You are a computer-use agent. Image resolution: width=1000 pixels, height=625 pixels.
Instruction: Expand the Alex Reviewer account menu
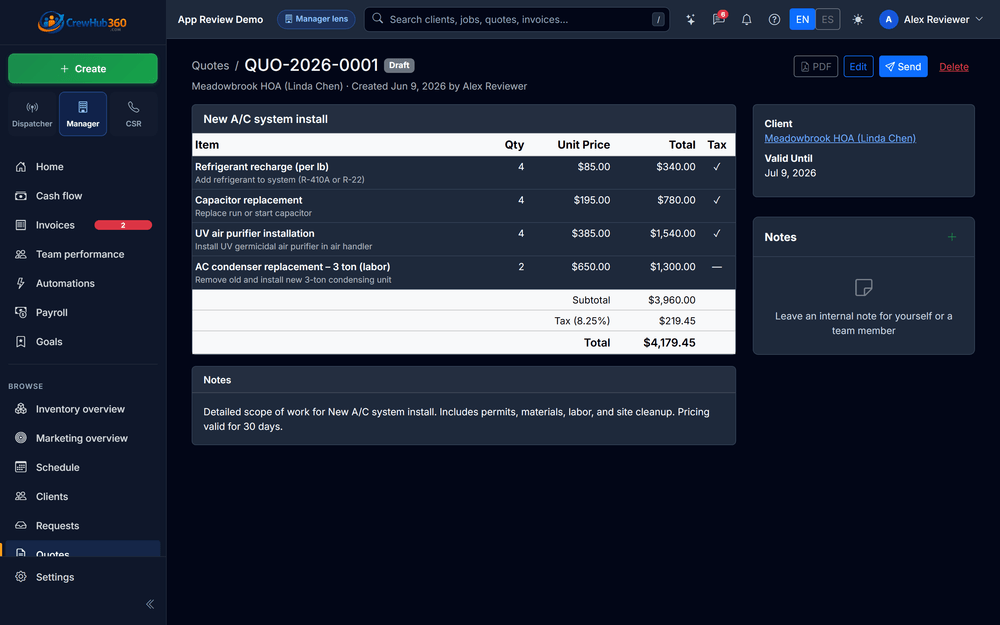tap(932, 19)
